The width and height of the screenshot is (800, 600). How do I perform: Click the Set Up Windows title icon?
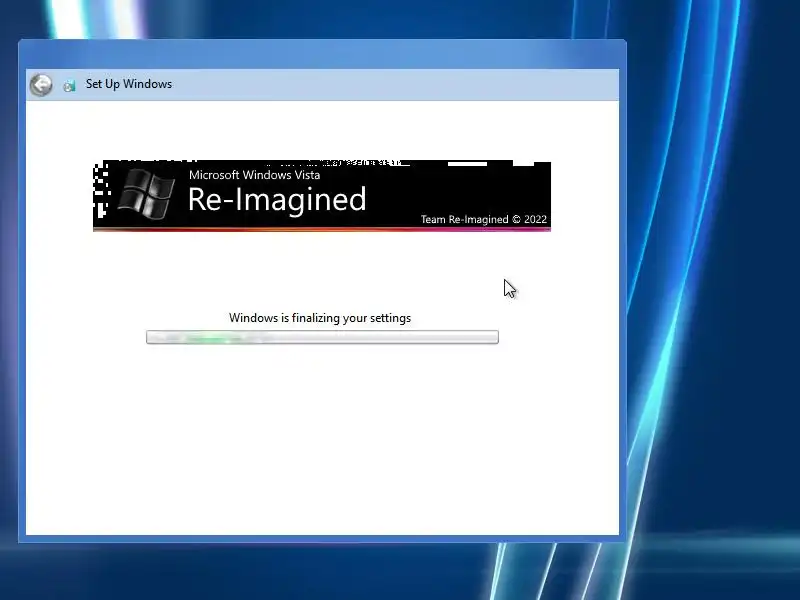69,85
